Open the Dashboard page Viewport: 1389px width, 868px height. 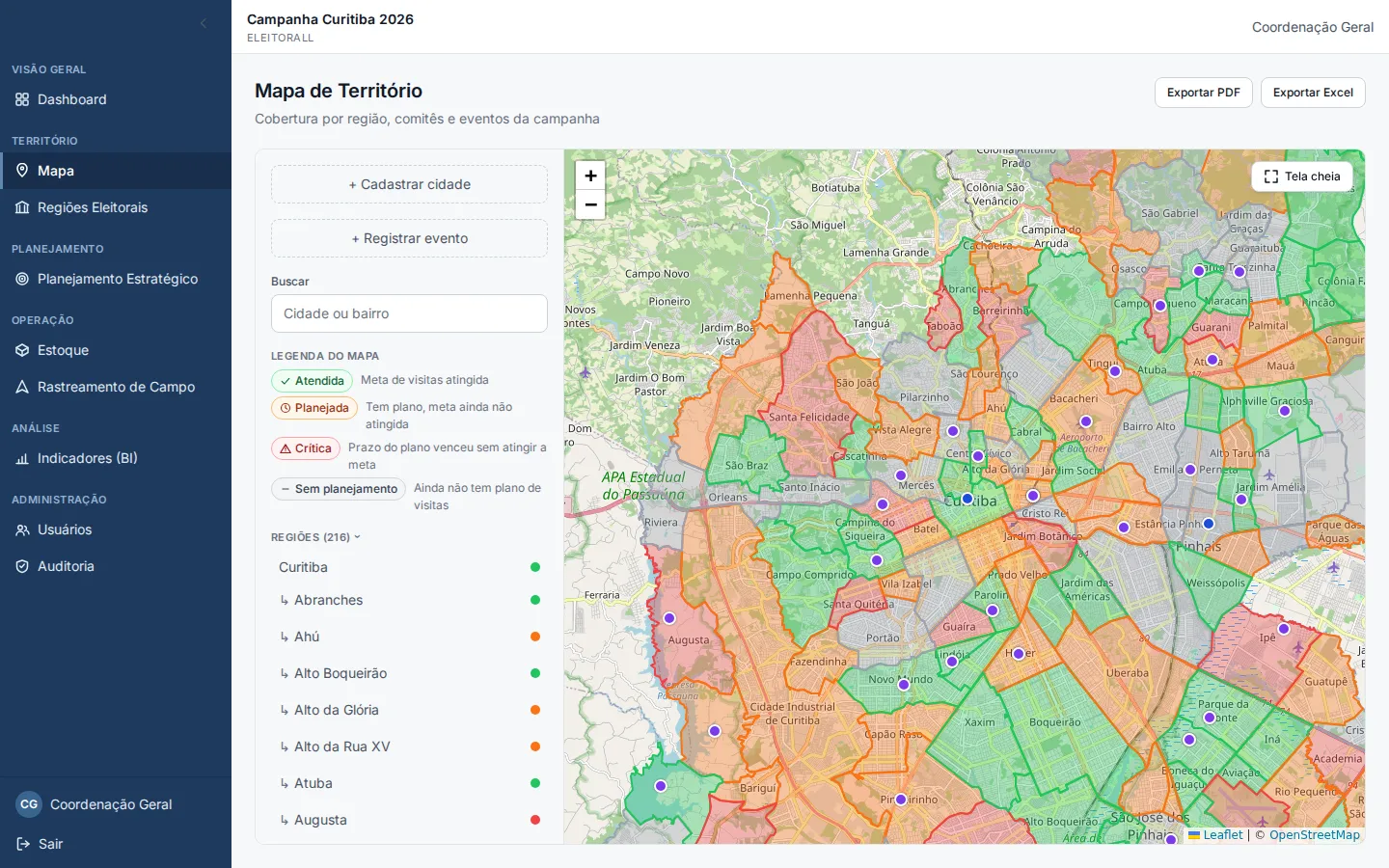116,99
